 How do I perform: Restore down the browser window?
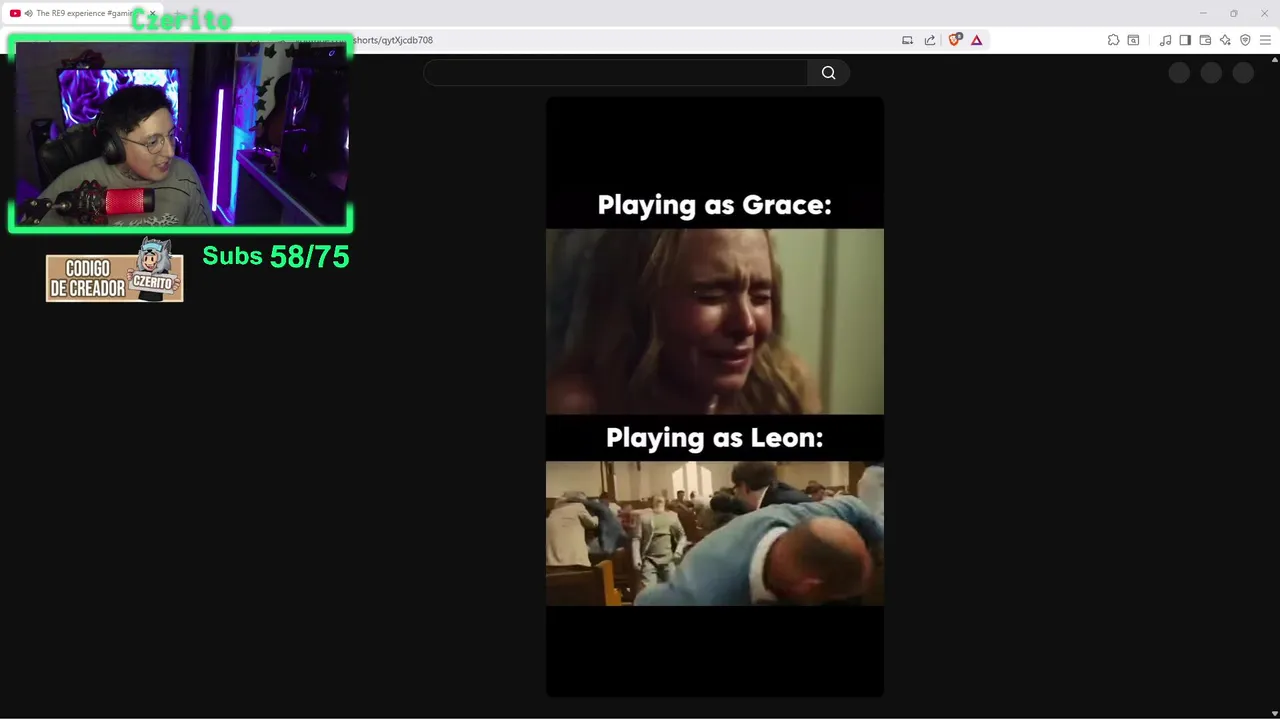coord(1233,13)
